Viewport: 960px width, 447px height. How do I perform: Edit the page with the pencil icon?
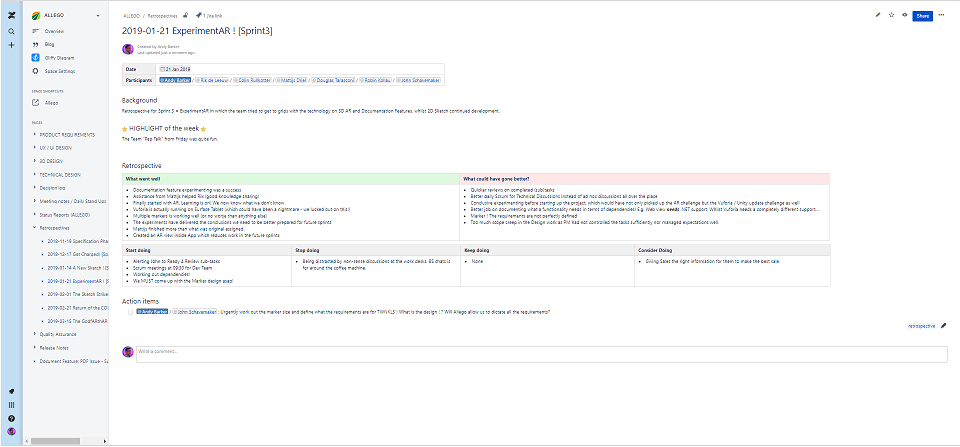[878, 15]
